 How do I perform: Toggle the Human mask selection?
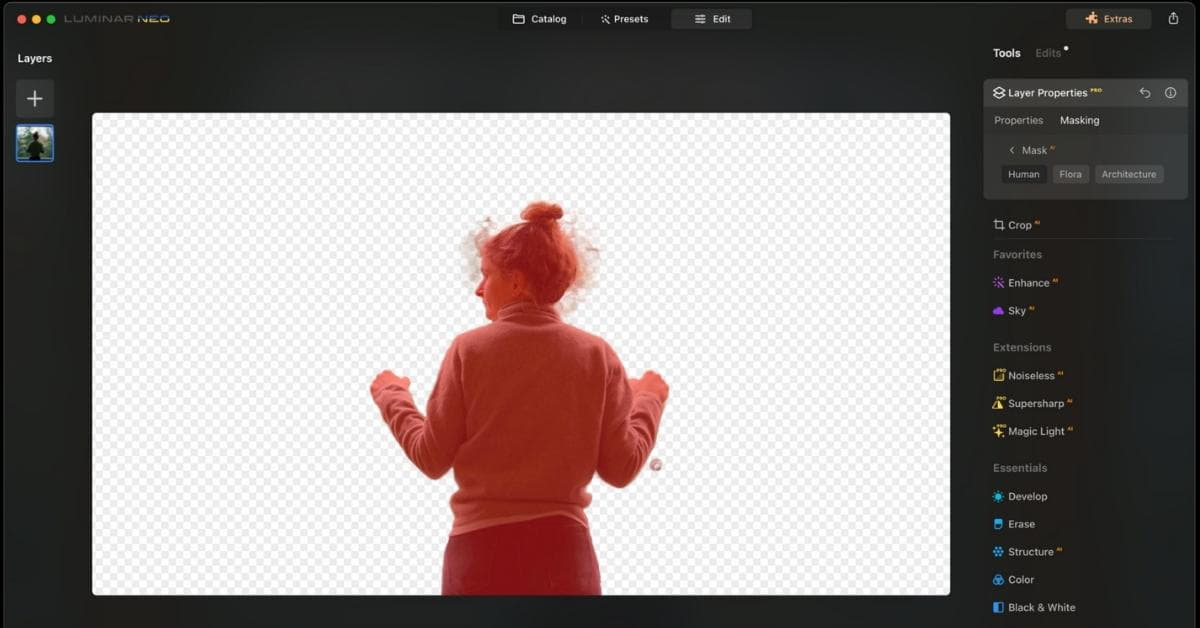coord(1023,173)
